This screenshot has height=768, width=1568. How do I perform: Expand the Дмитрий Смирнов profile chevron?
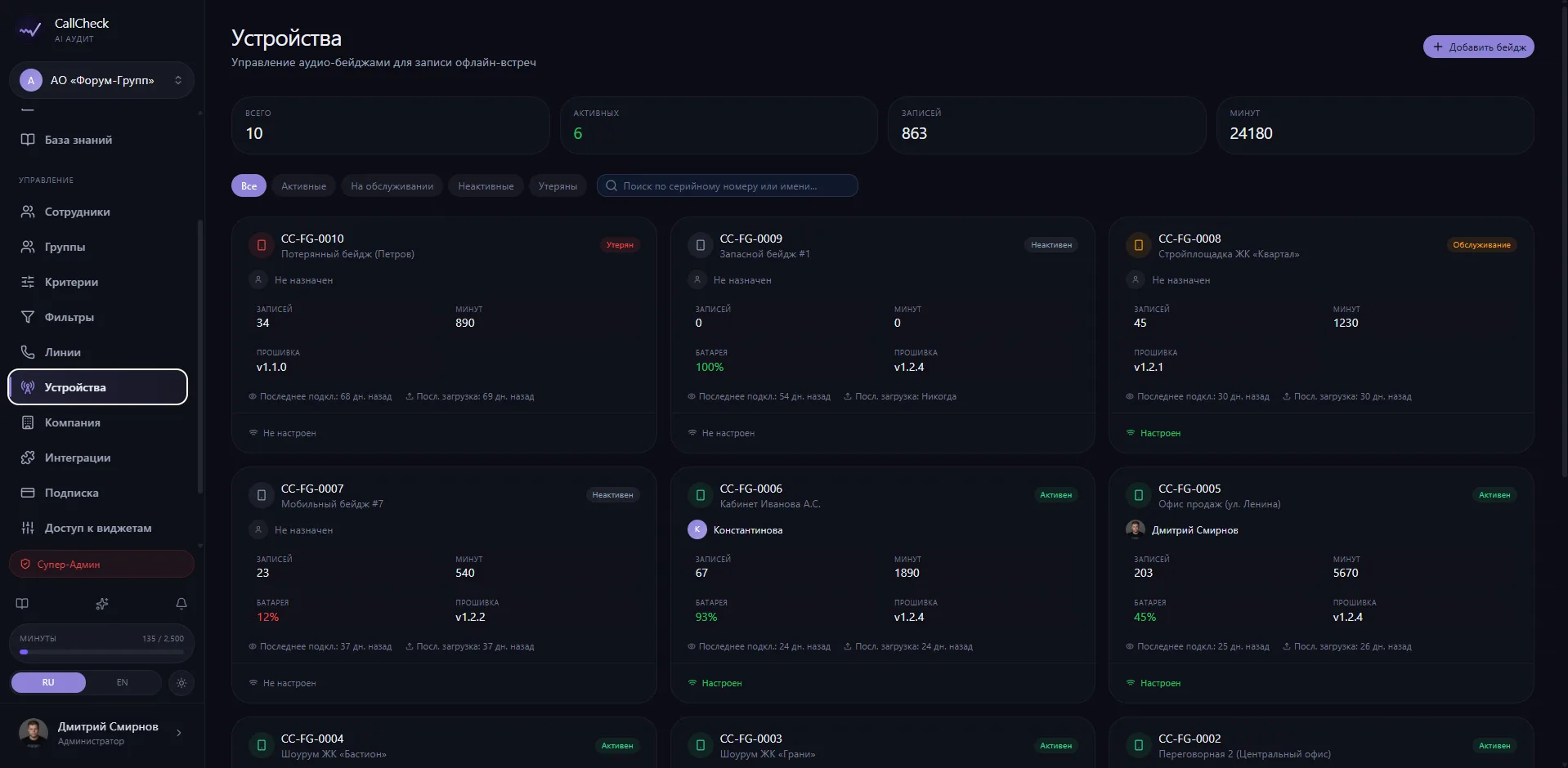[179, 733]
